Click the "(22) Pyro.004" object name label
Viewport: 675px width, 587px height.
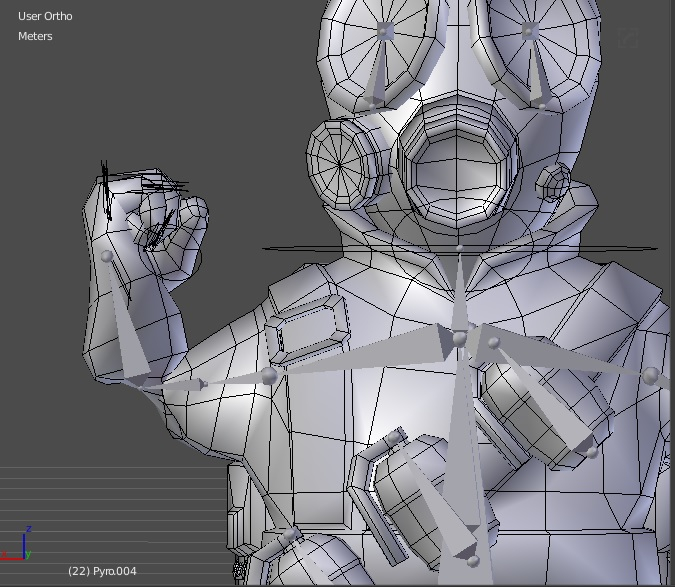point(102,571)
